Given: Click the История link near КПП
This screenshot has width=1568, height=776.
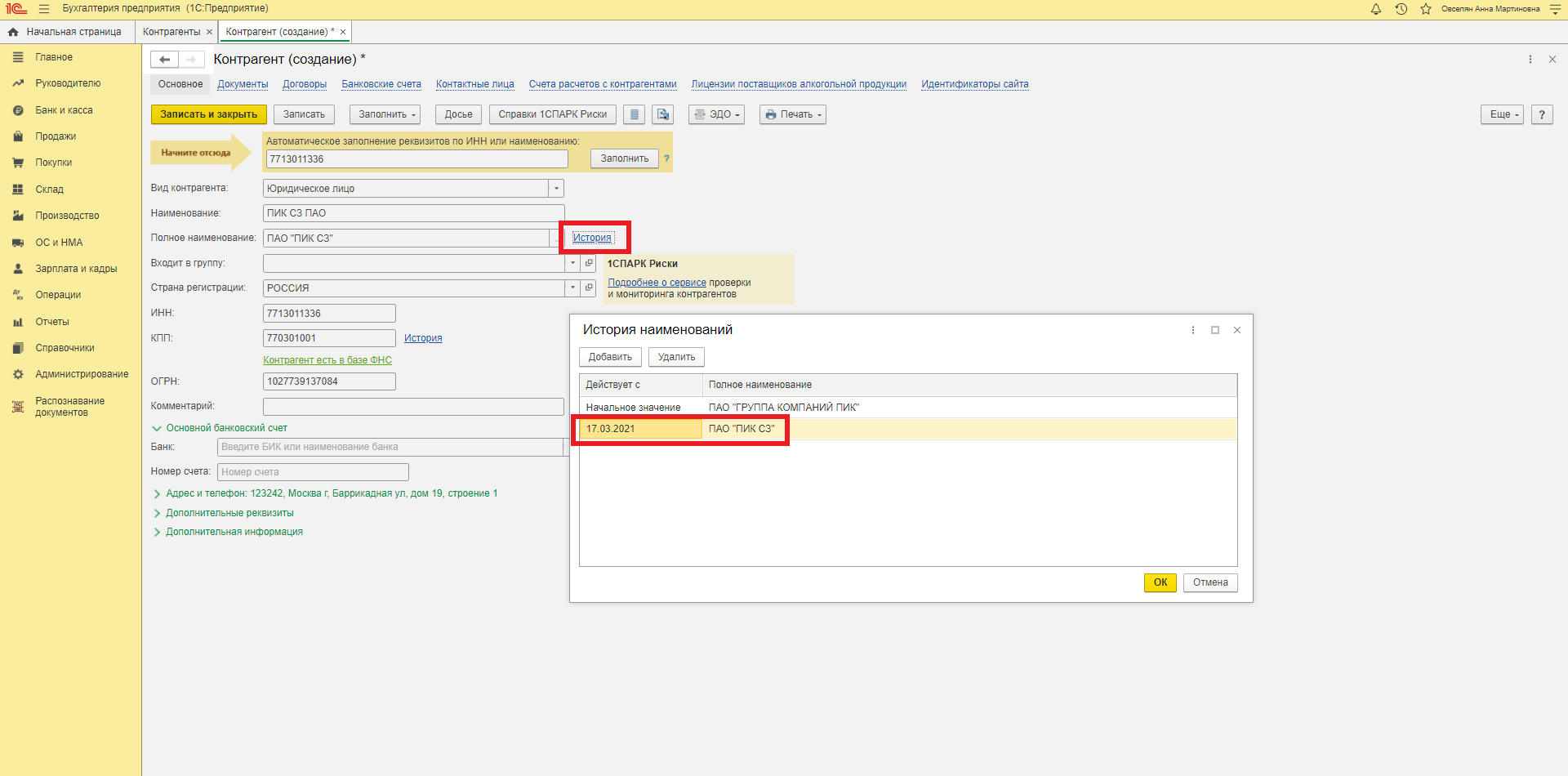Looking at the screenshot, I should 423,338.
